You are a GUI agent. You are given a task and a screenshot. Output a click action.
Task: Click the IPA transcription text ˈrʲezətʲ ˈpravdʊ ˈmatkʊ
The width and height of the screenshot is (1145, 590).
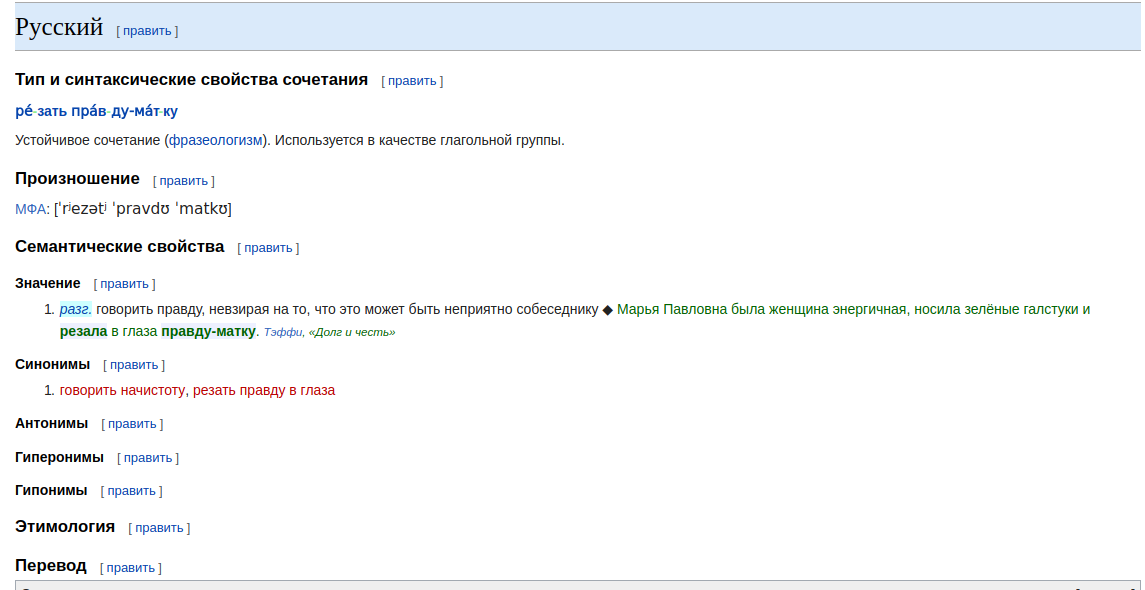click(143, 209)
